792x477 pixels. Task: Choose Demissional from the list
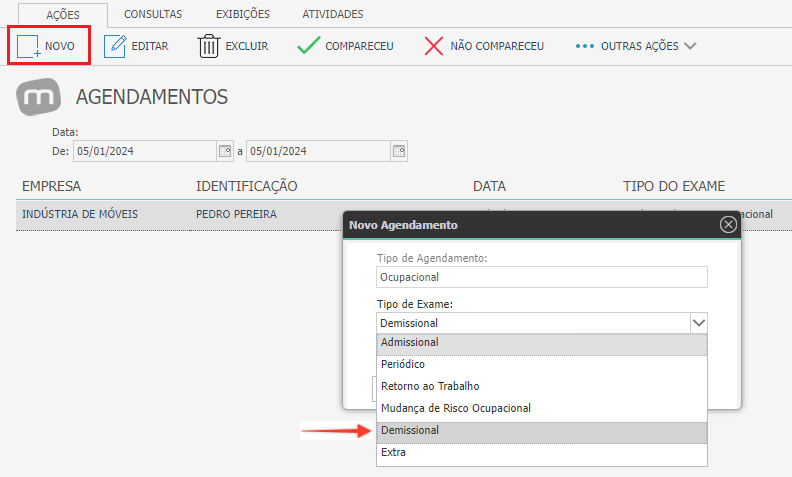pyautogui.click(x=542, y=431)
